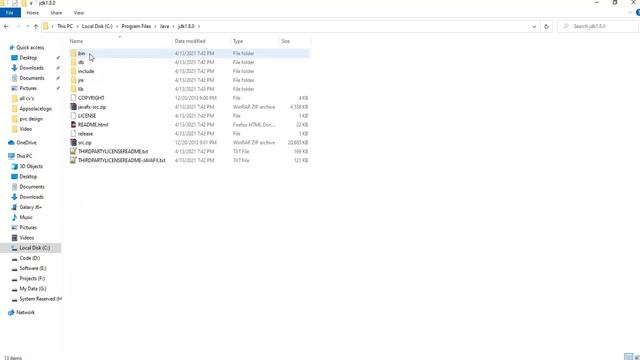
Task: Open pinned Pictures in Quick access
Action: [x=28, y=88]
